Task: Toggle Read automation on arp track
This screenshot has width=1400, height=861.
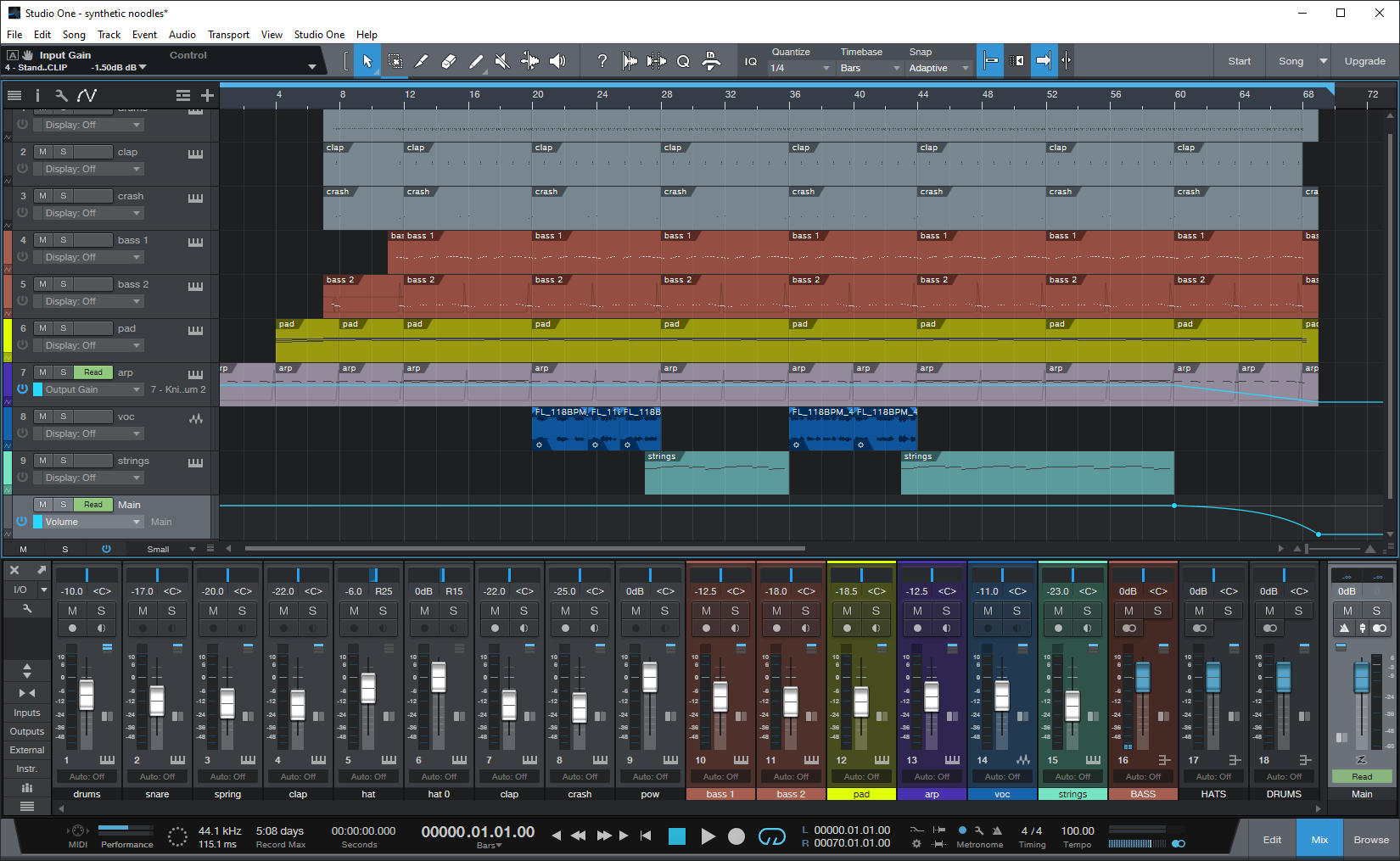Action: click(92, 372)
